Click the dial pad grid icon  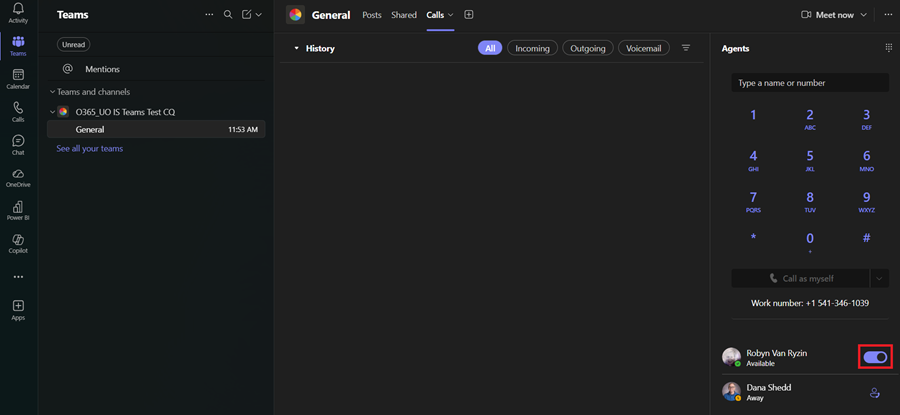coord(888,48)
